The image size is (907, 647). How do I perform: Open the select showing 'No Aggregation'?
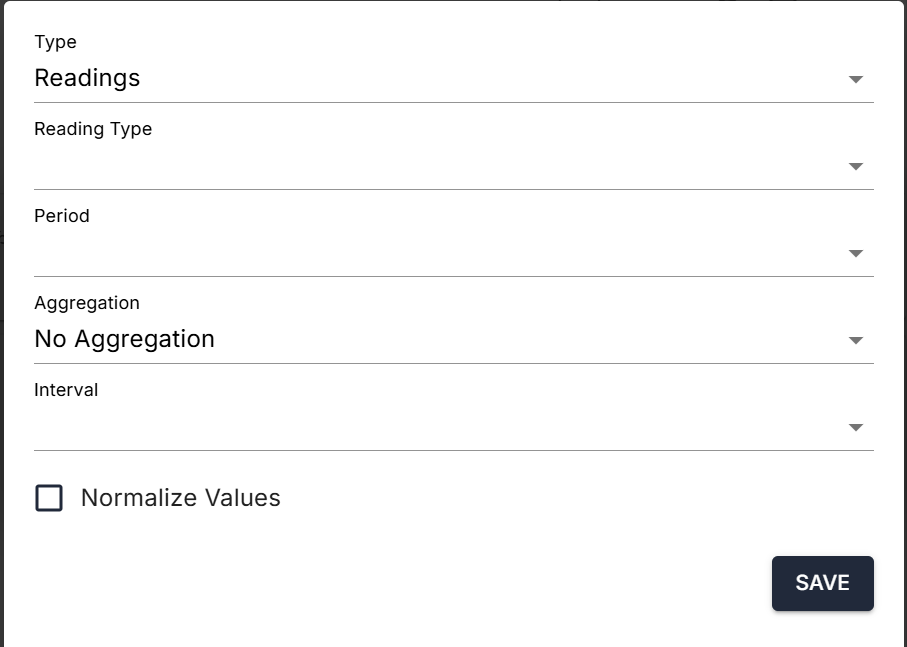pos(440,340)
